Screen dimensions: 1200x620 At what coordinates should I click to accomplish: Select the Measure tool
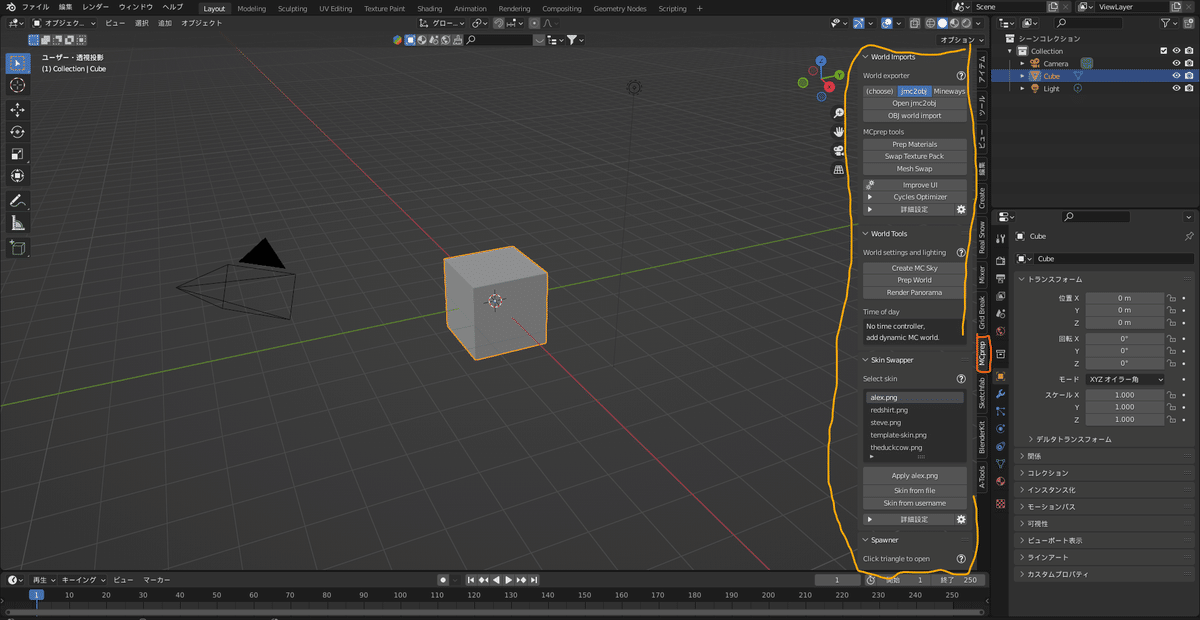(18, 223)
